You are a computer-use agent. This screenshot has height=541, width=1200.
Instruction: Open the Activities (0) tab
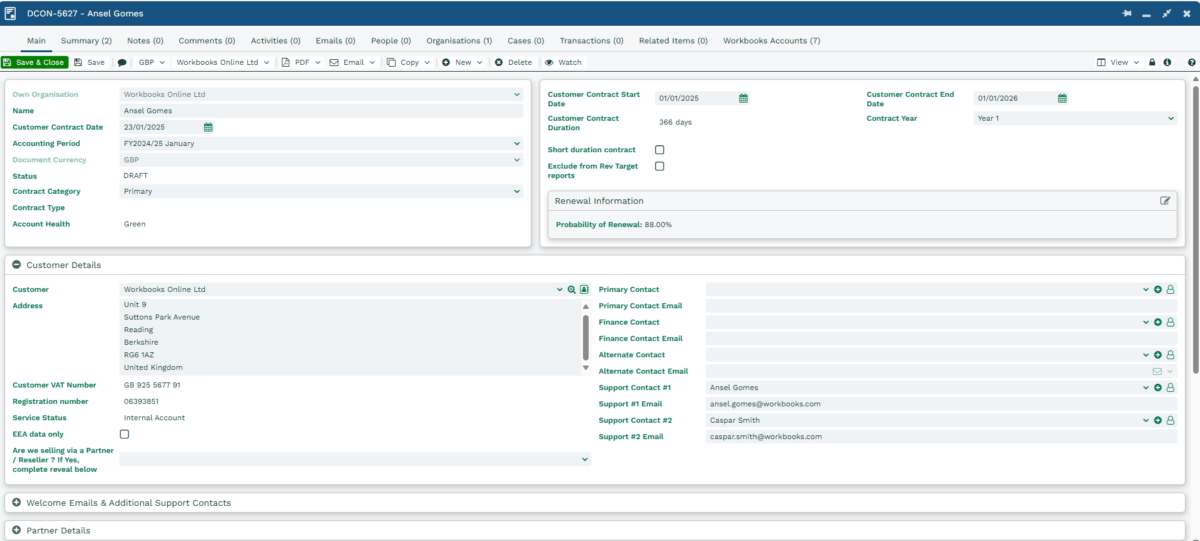275,41
